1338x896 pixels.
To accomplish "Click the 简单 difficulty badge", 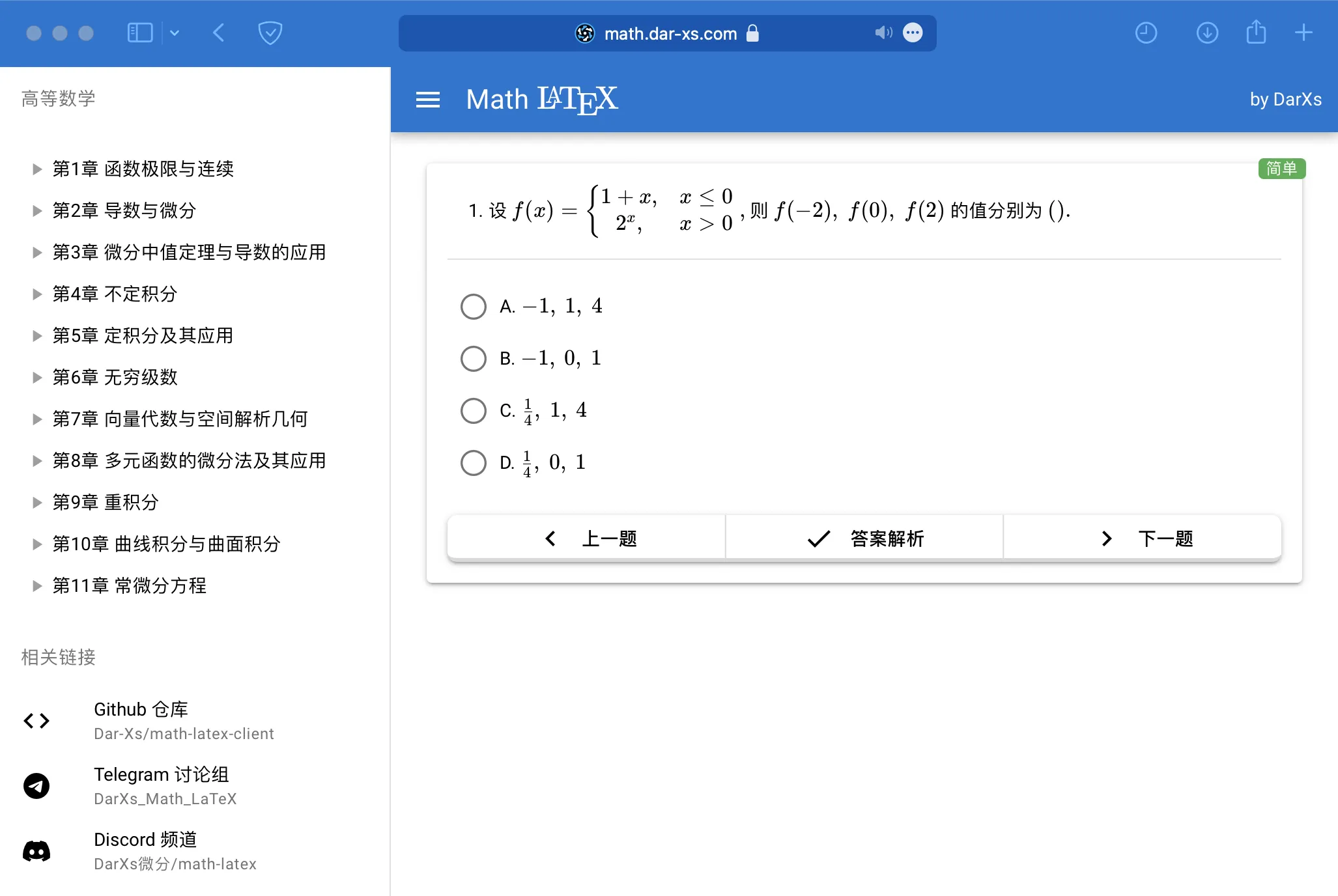I will (x=1281, y=169).
